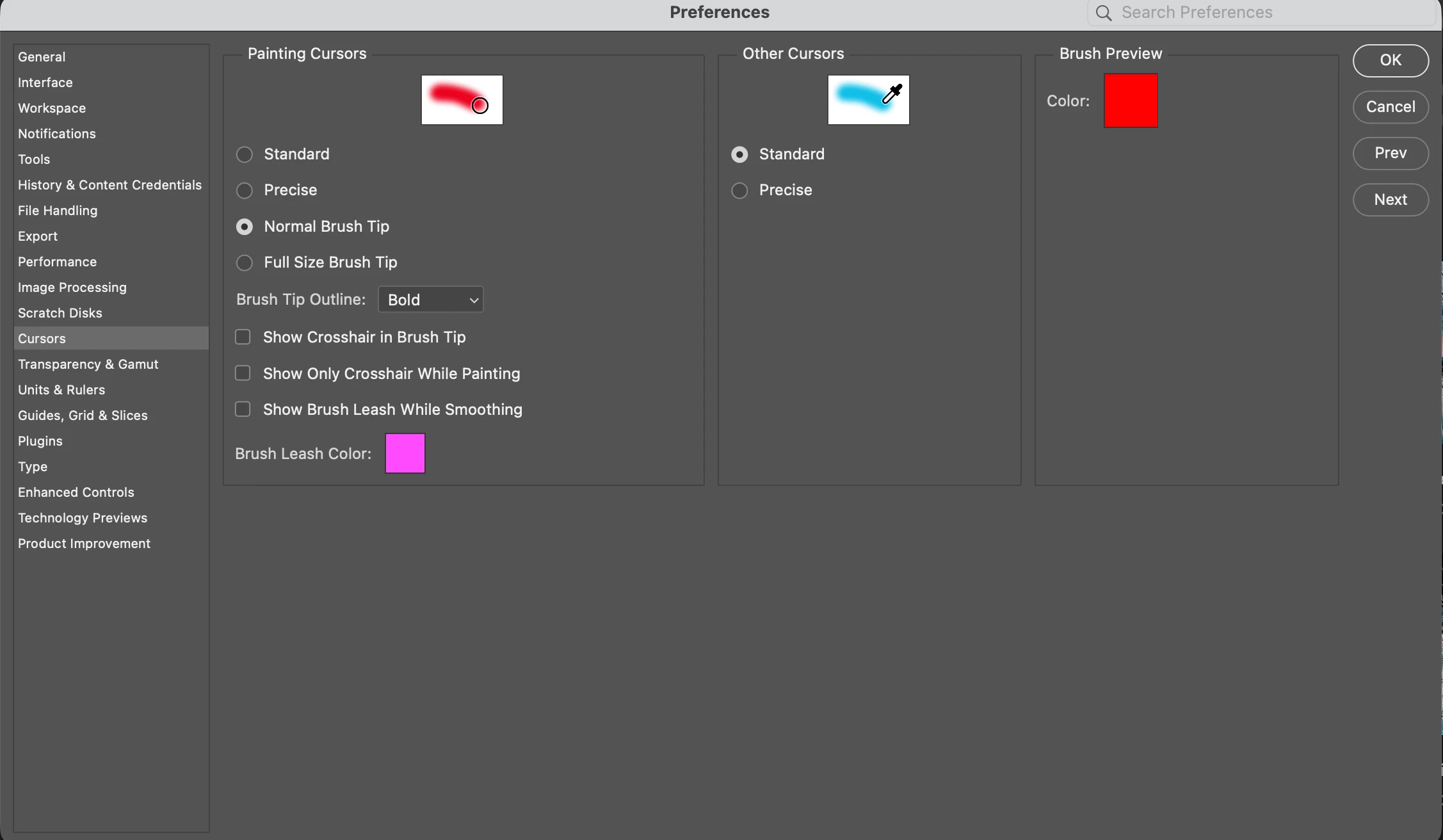
Task: Click the search magnifier icon
Action: (x=1103, y=13)
